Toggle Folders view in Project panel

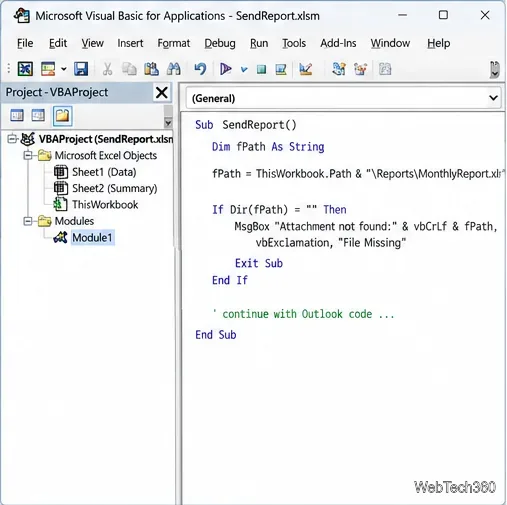(63, 116)
